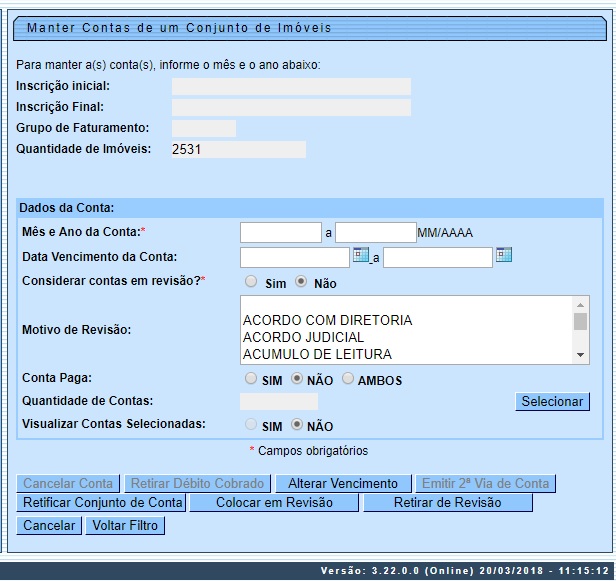Click the Cancelar Conta button

click(x=68, y=483)
